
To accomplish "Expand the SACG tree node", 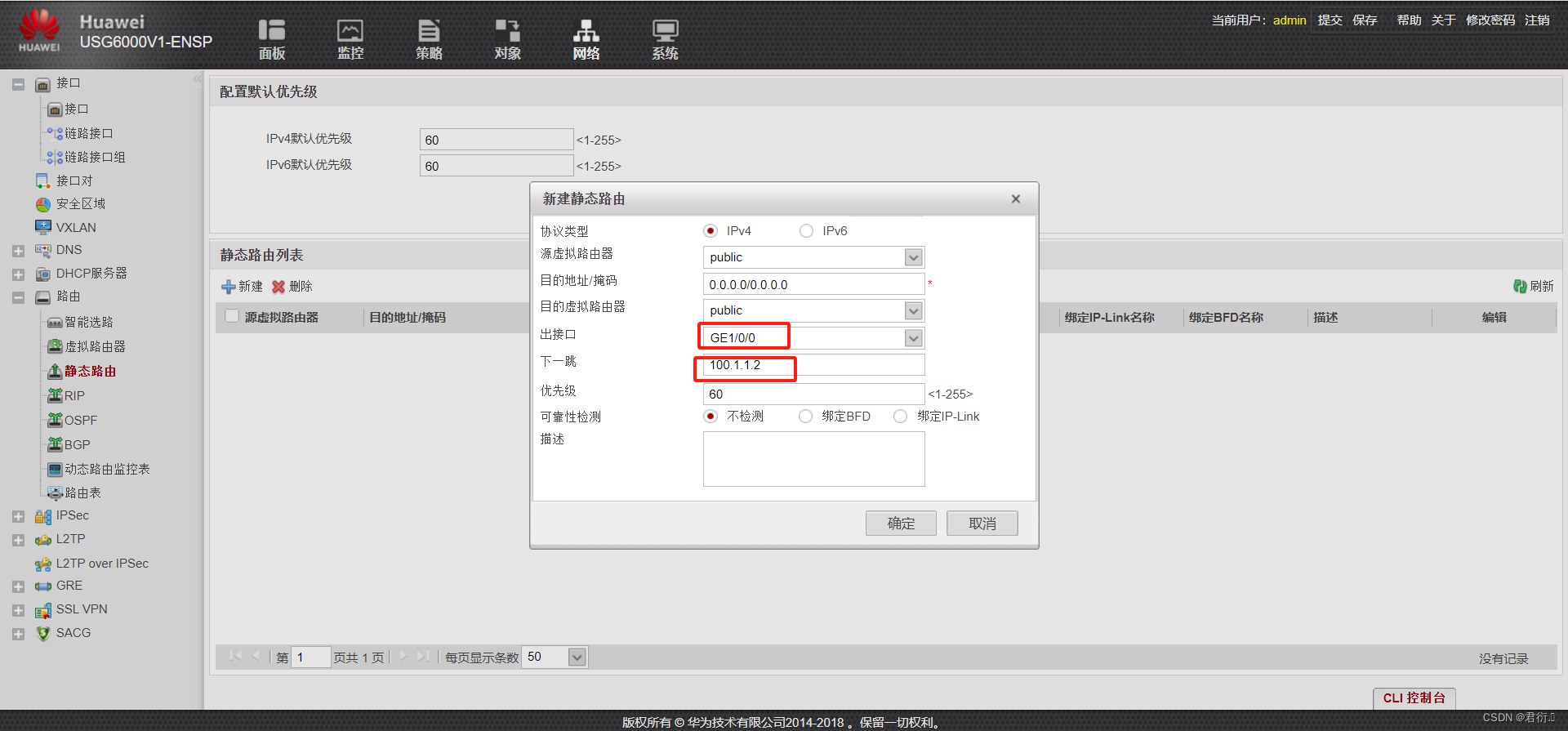I will tap(18, 634).
